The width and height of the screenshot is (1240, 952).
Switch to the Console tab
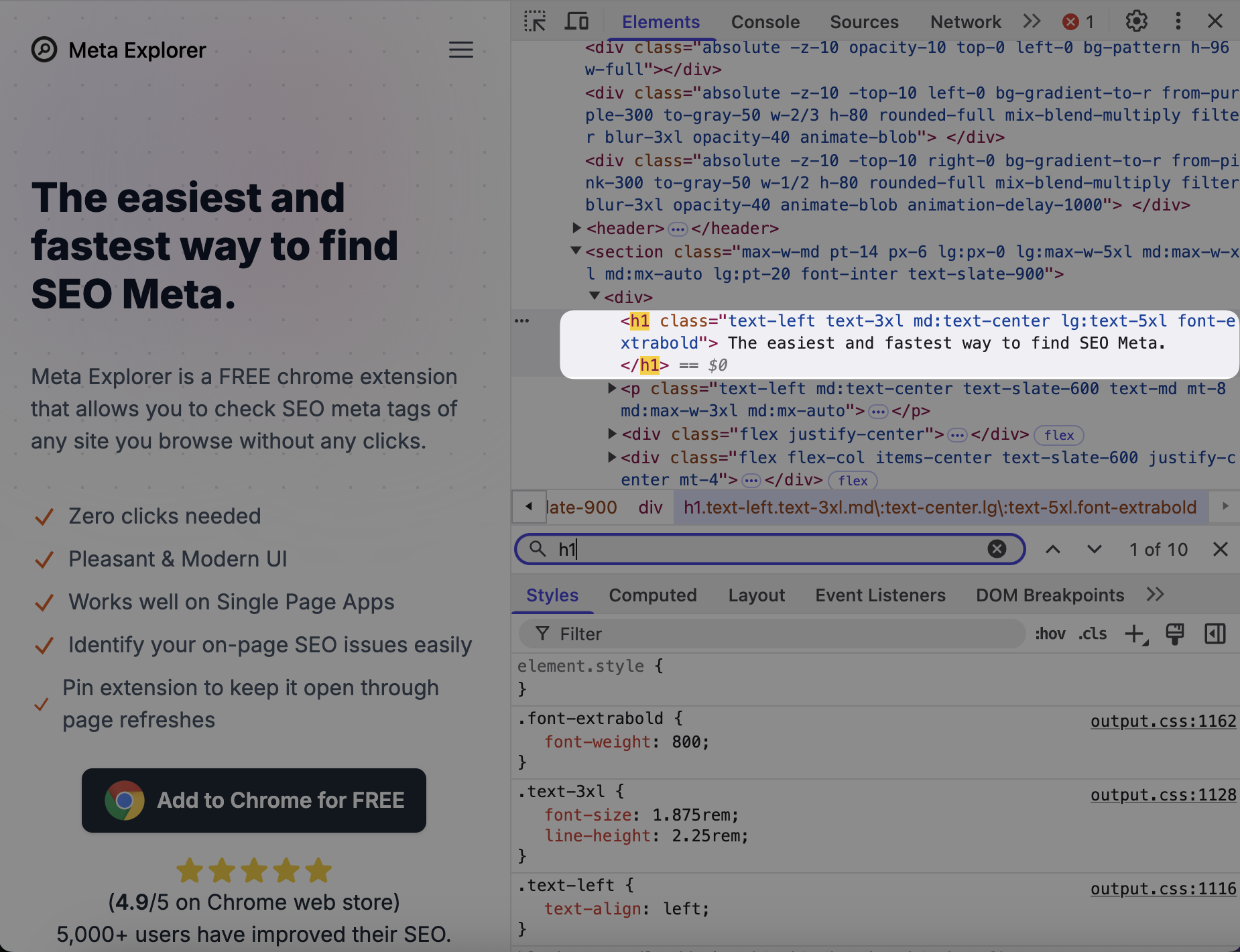(x=765, y=22)
